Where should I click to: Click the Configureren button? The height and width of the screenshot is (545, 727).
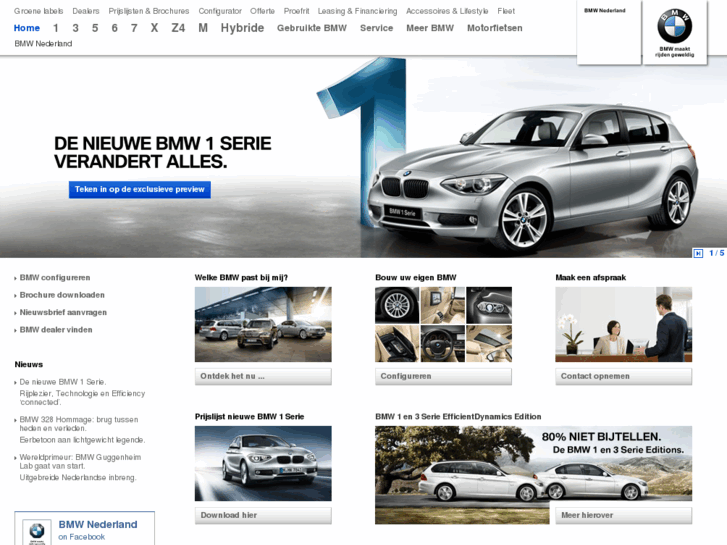[443, 376]
